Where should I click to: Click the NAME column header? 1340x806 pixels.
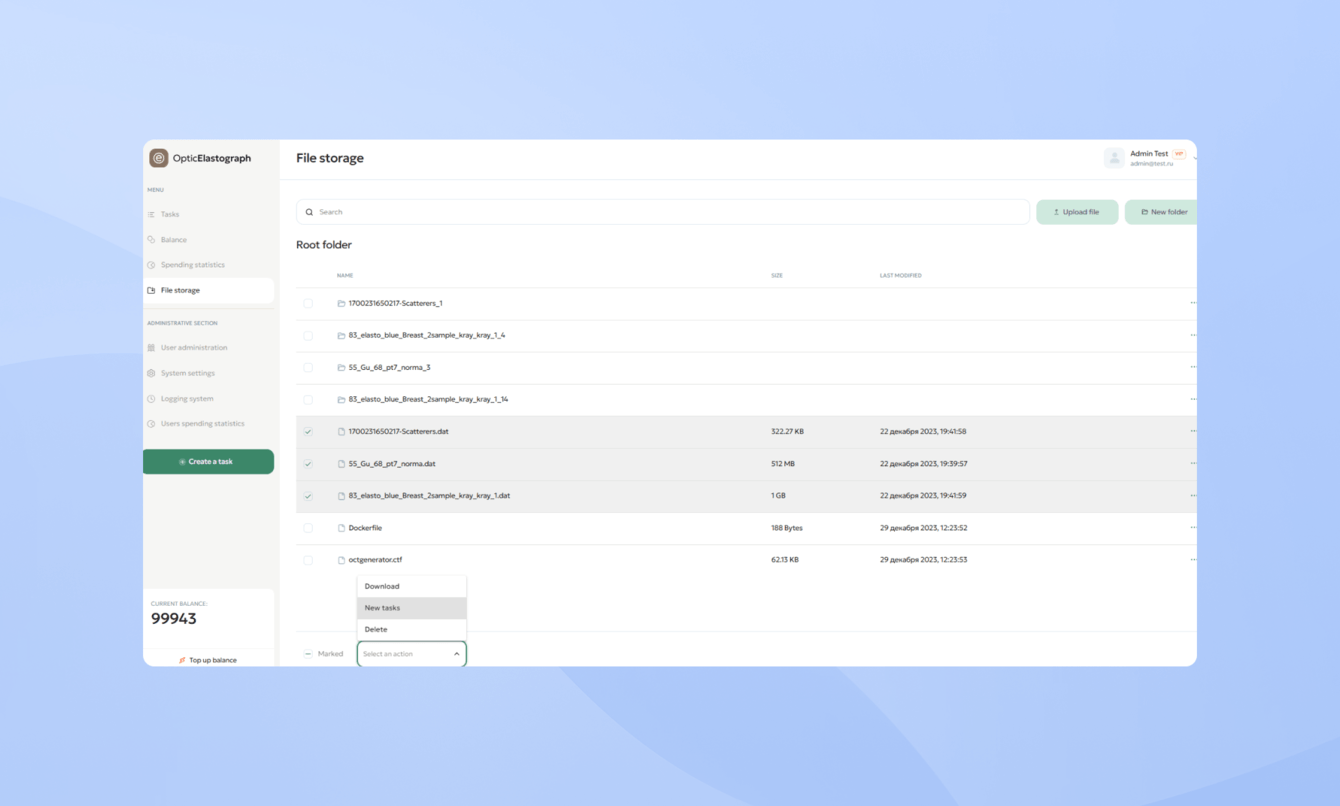tap(345, 276)
